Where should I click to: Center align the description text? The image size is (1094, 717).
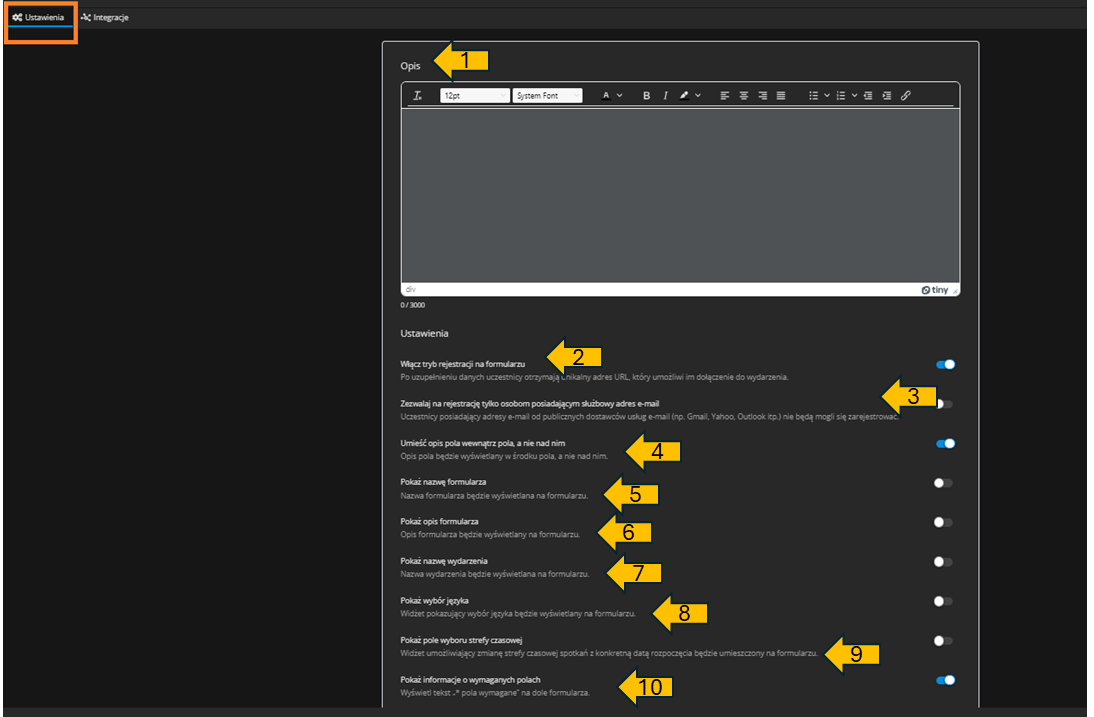coord(743,96)
